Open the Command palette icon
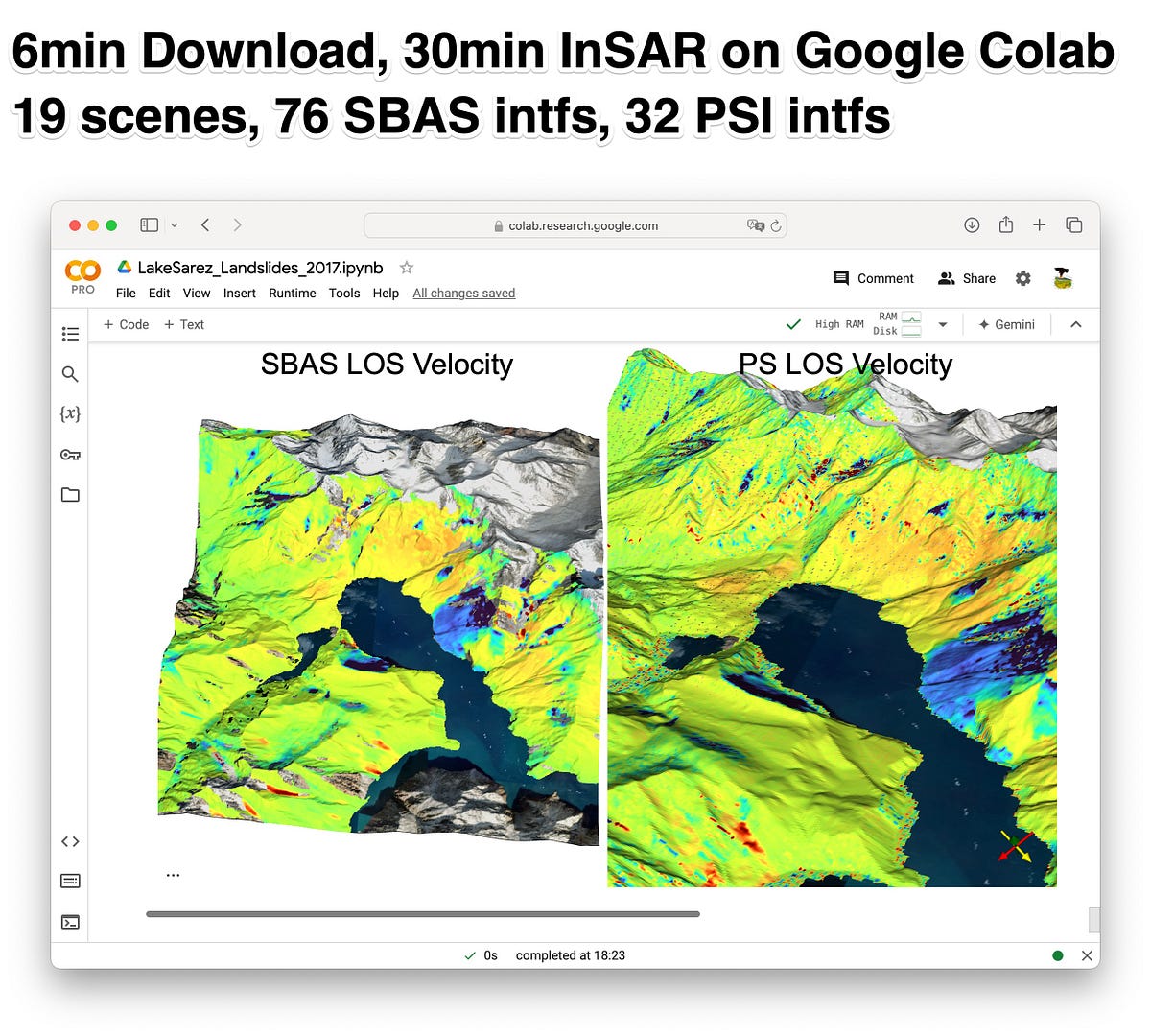 [x=70, y=881]
